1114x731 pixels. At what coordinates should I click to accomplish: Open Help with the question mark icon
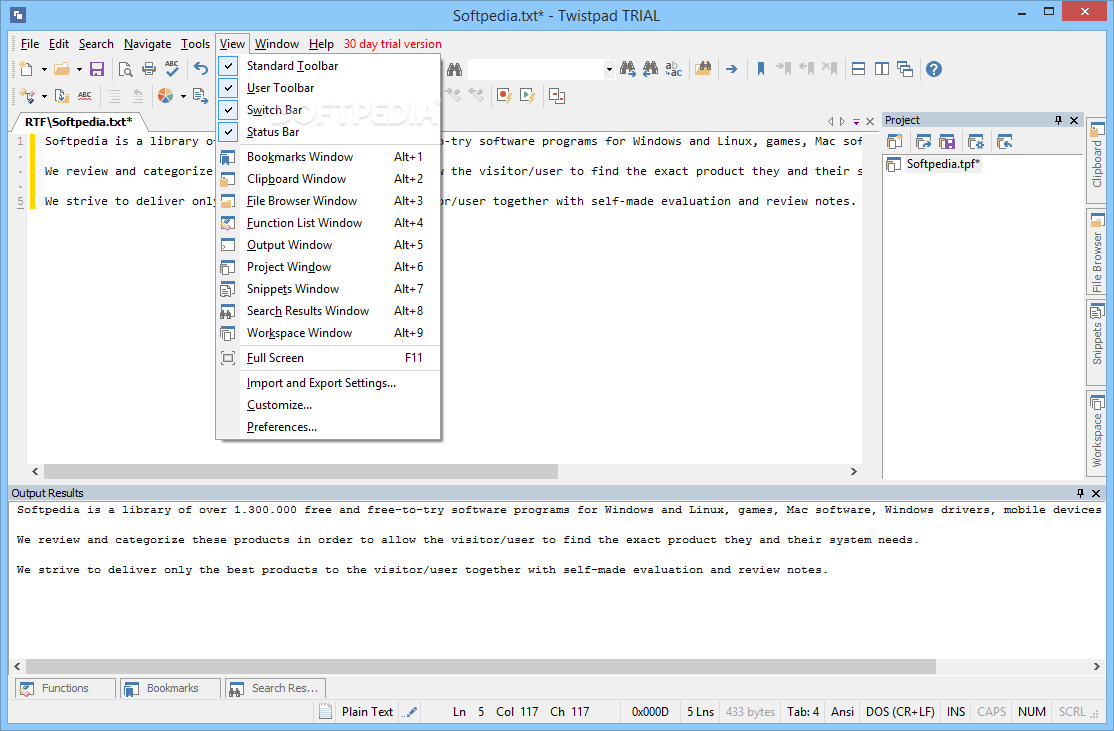934,69
